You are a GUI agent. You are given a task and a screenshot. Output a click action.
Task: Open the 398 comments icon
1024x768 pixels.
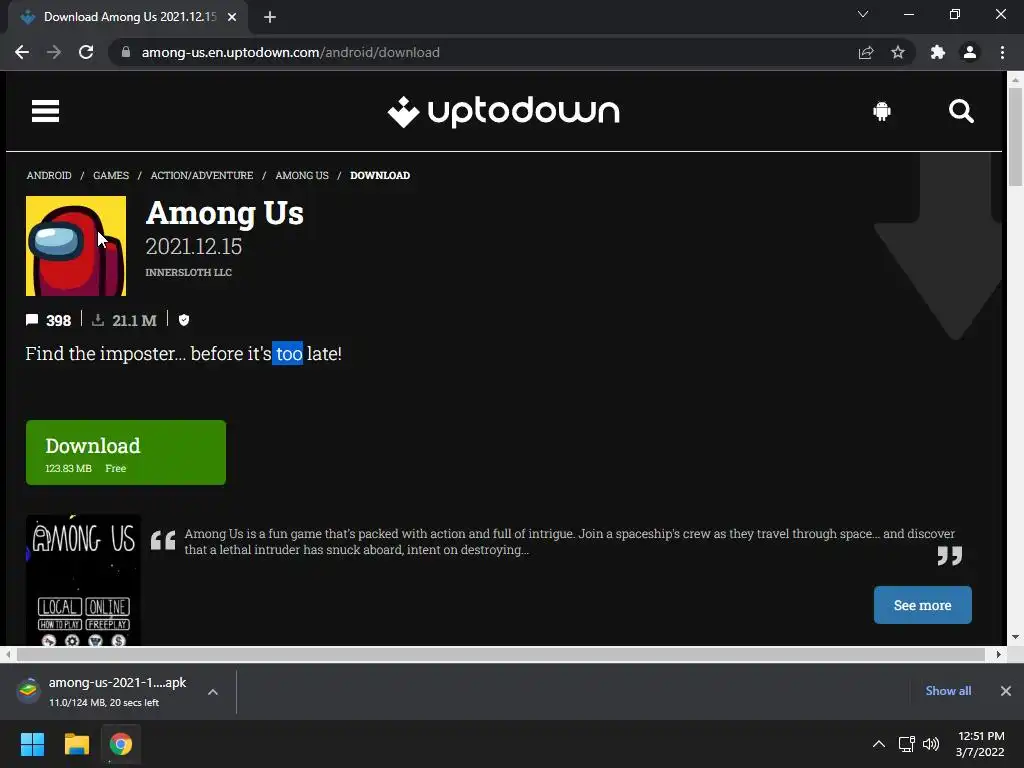tap(32, 320)
